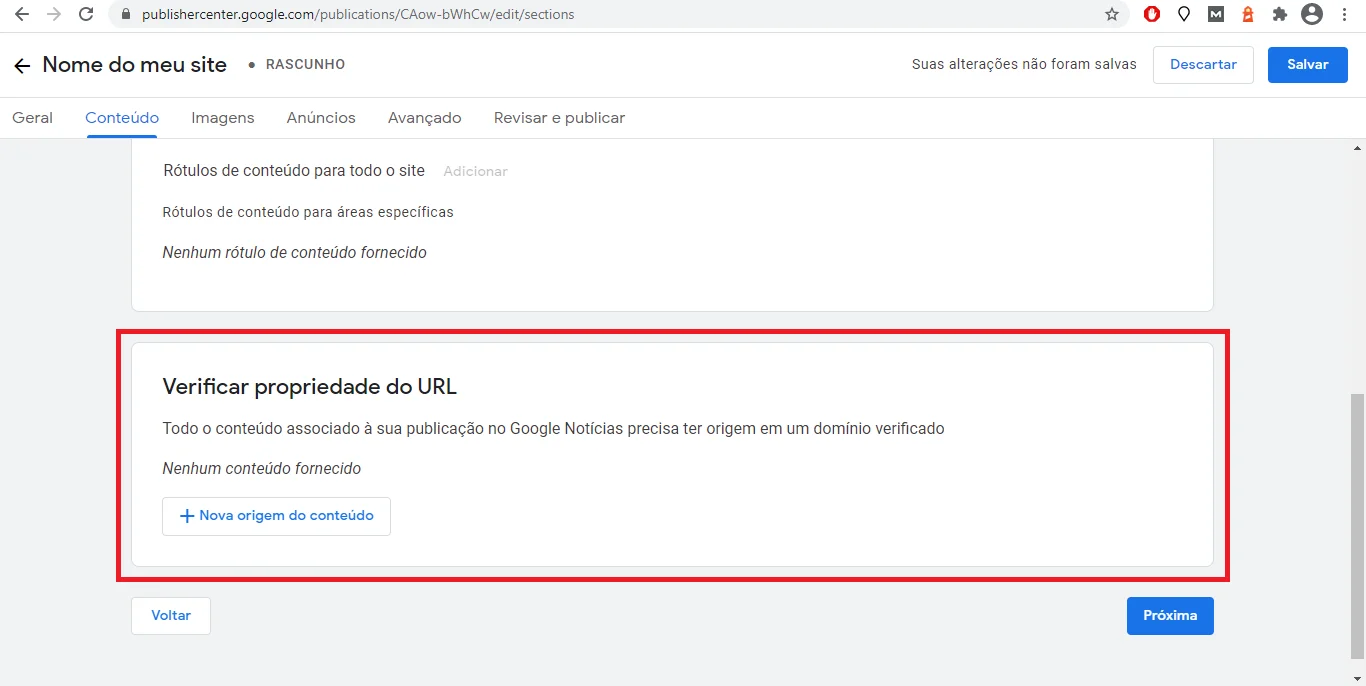Screen dimensions: 1366x686
Task: Open the Extensions puzzle piece menu
Action: pyautogui.click(x=1279, y=15)
